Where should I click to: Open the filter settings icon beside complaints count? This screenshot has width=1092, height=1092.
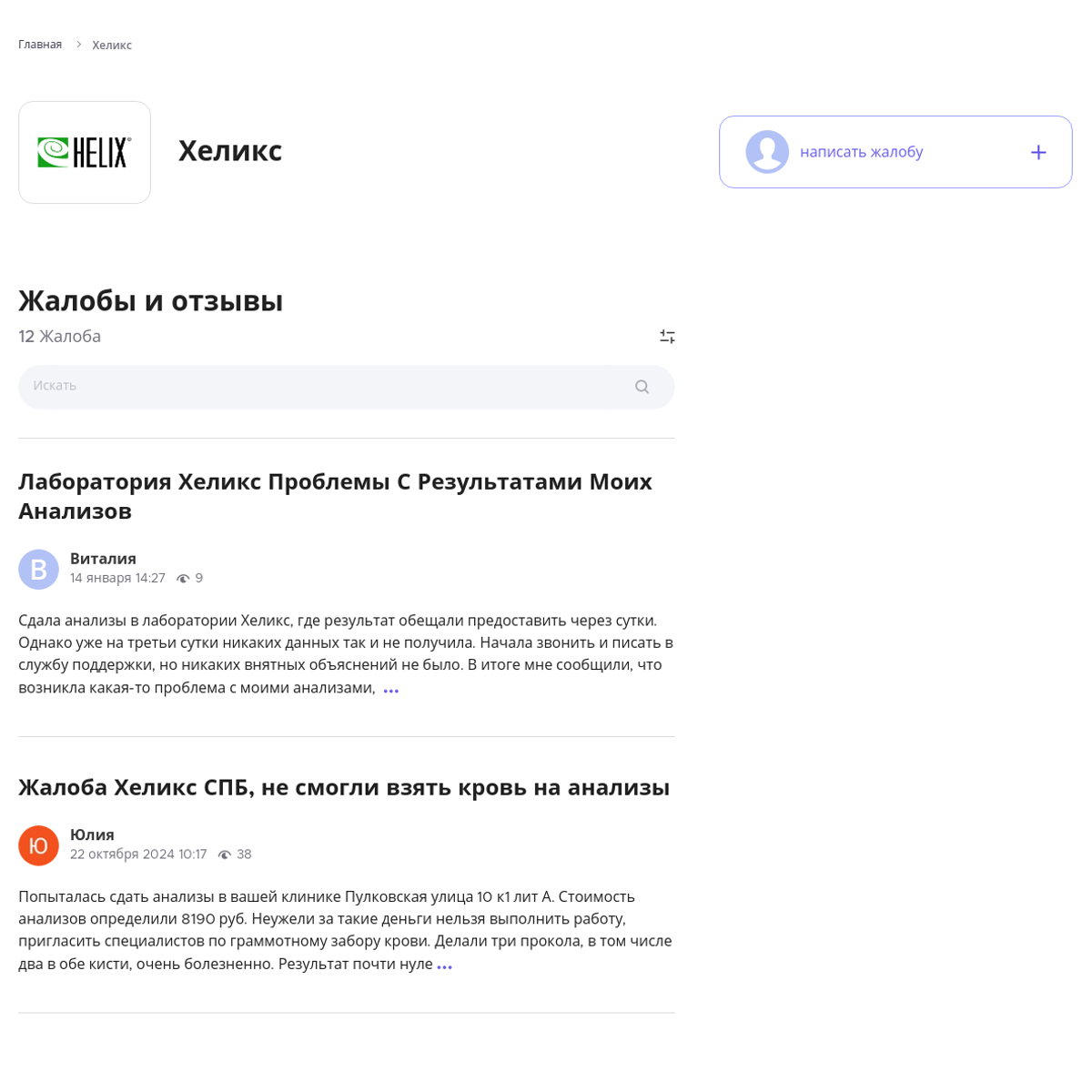point(667,337)
